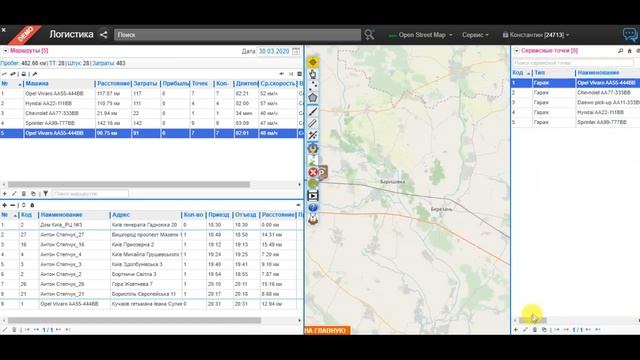640x360 pixels.
Task: Click the Пробег mileage summary label
Action: click(9, 63)
